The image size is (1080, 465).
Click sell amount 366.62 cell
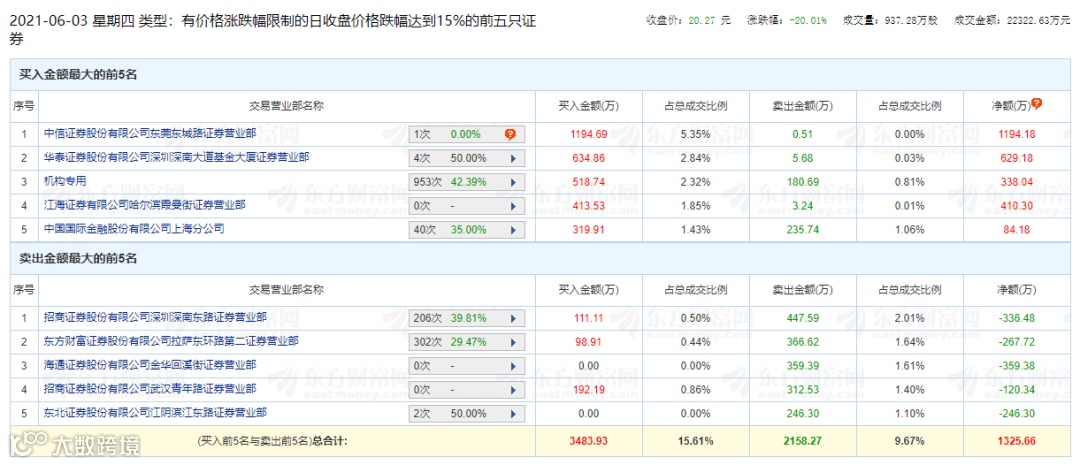(803, 342)
